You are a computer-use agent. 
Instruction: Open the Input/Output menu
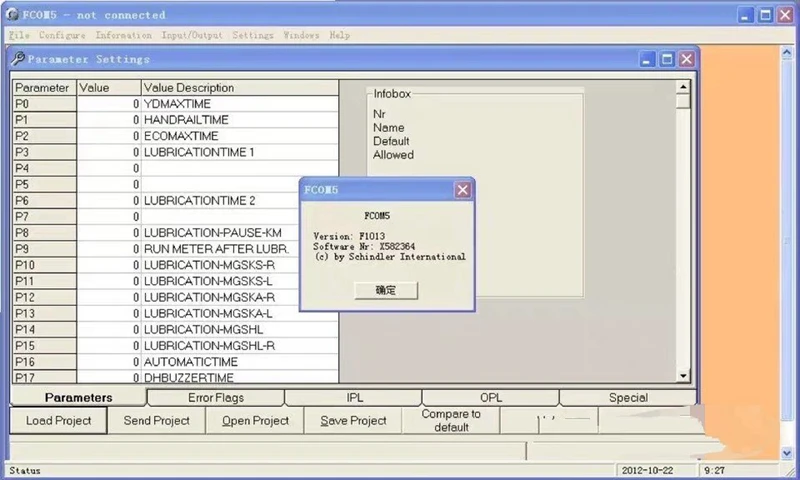[192, 35]
